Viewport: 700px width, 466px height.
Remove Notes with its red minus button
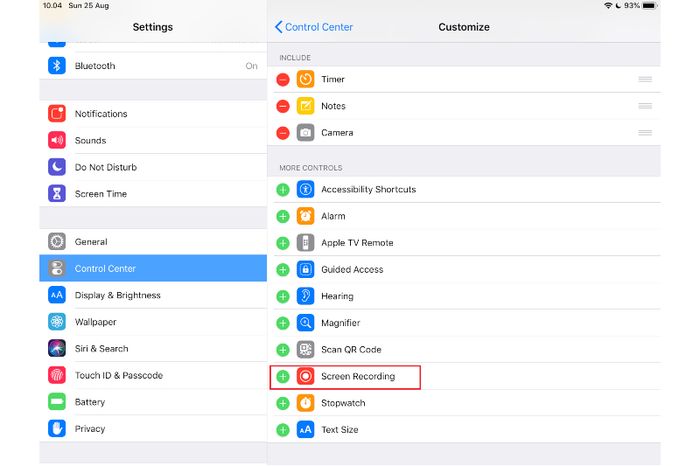(283, 107)
